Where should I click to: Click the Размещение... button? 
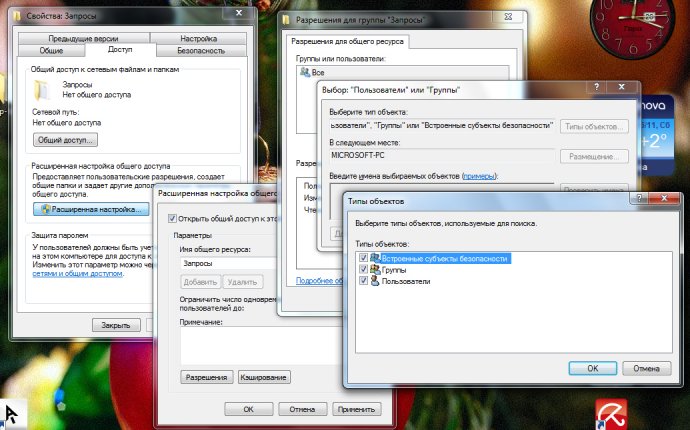point(594,157)
